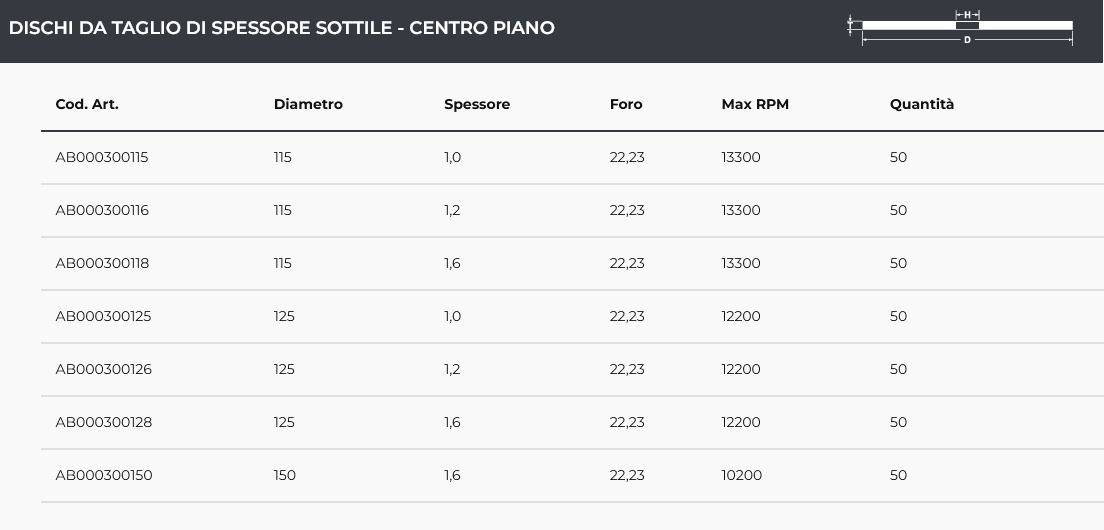Click the Max RPM column header
Screen dimensions: 1104x530
755,104
